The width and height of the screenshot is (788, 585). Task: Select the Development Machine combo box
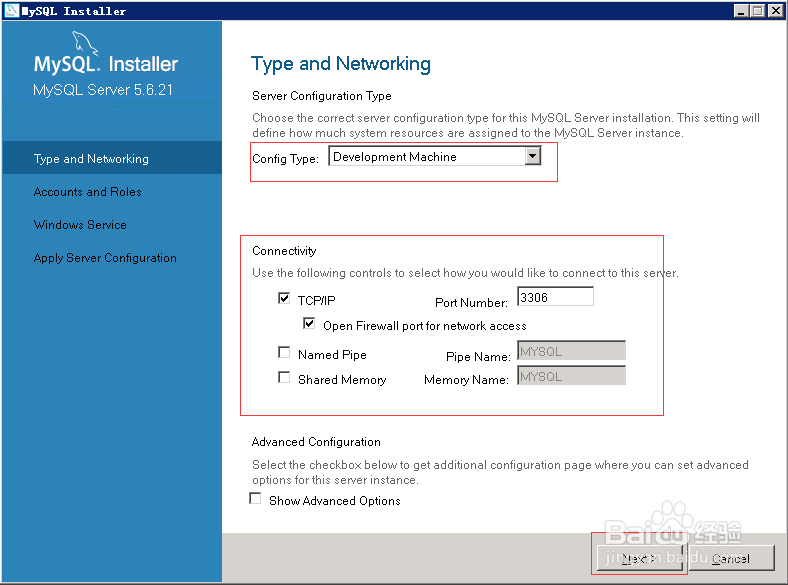(x=435, y=156)
